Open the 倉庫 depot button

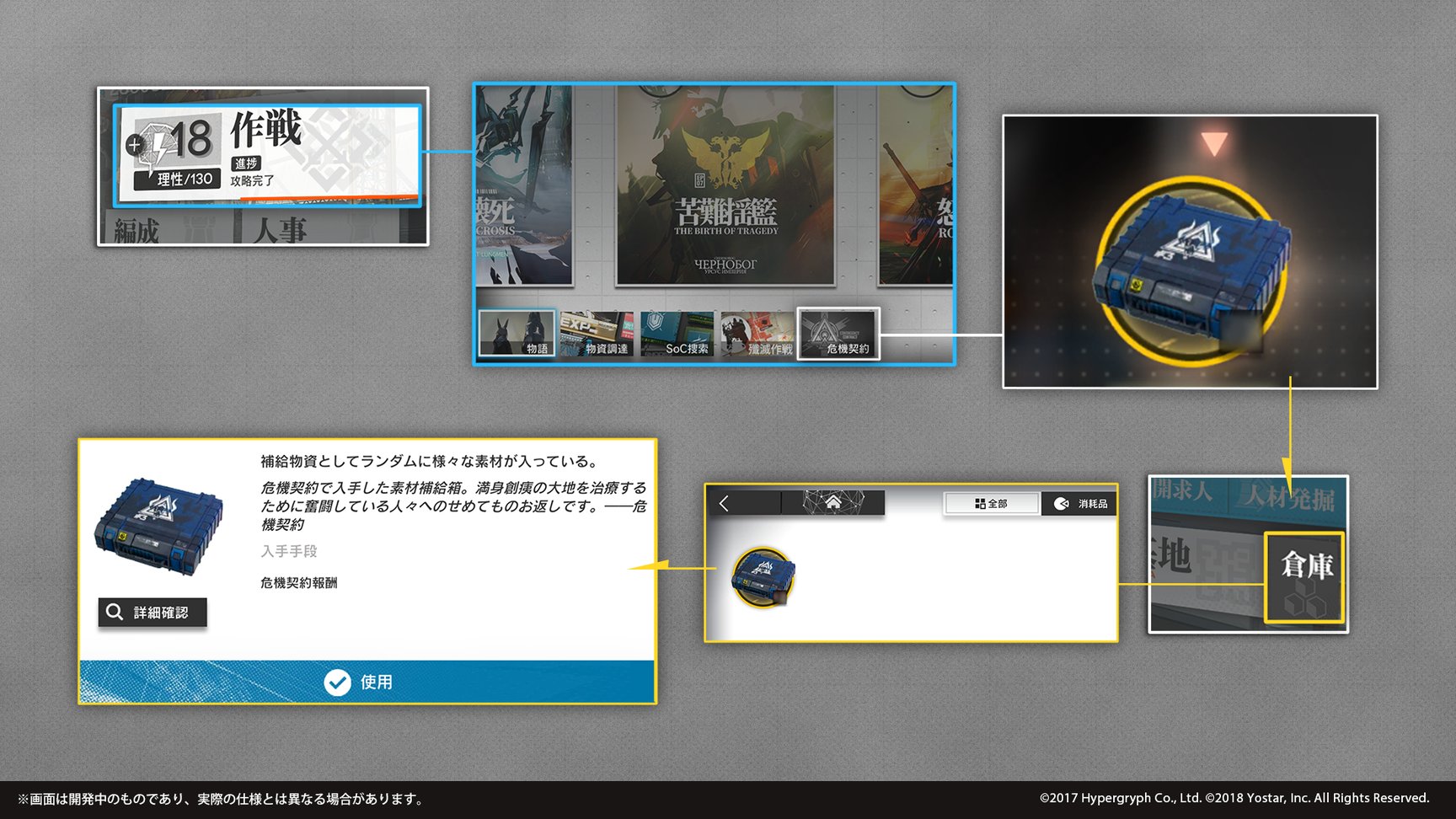tap(1304, 577)
